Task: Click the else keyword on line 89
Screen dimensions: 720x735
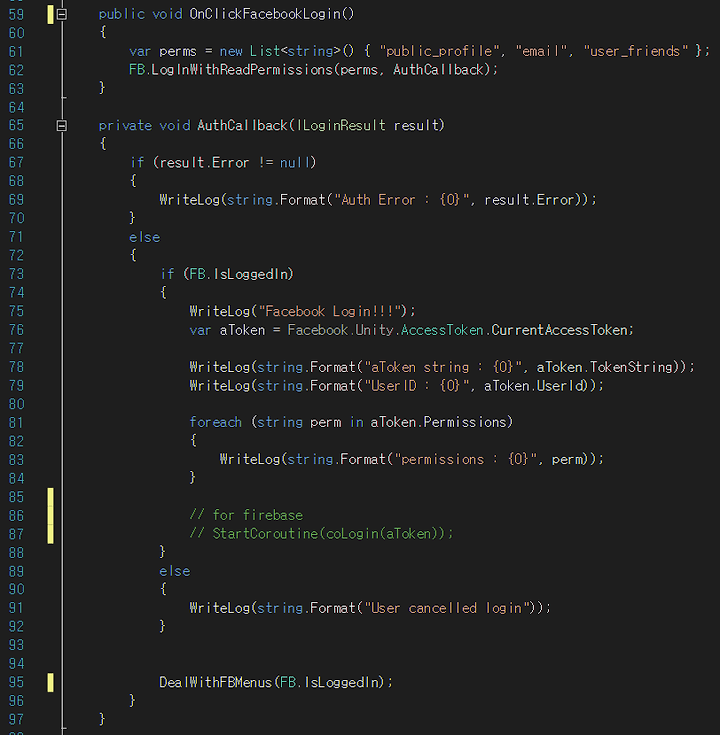Action: [174, 571]
